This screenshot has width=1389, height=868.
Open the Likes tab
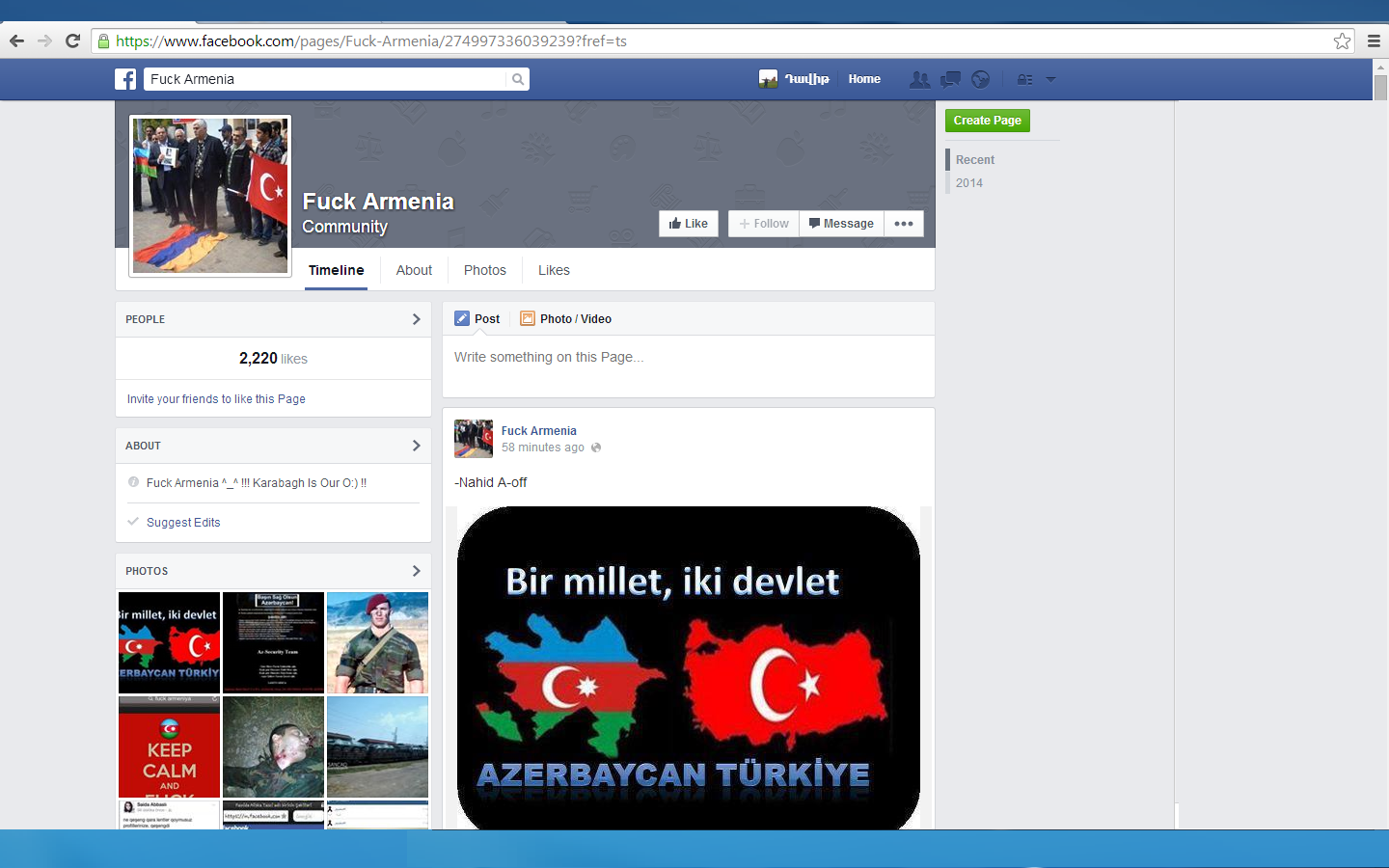pyautogui.click(x=554, y=270)
